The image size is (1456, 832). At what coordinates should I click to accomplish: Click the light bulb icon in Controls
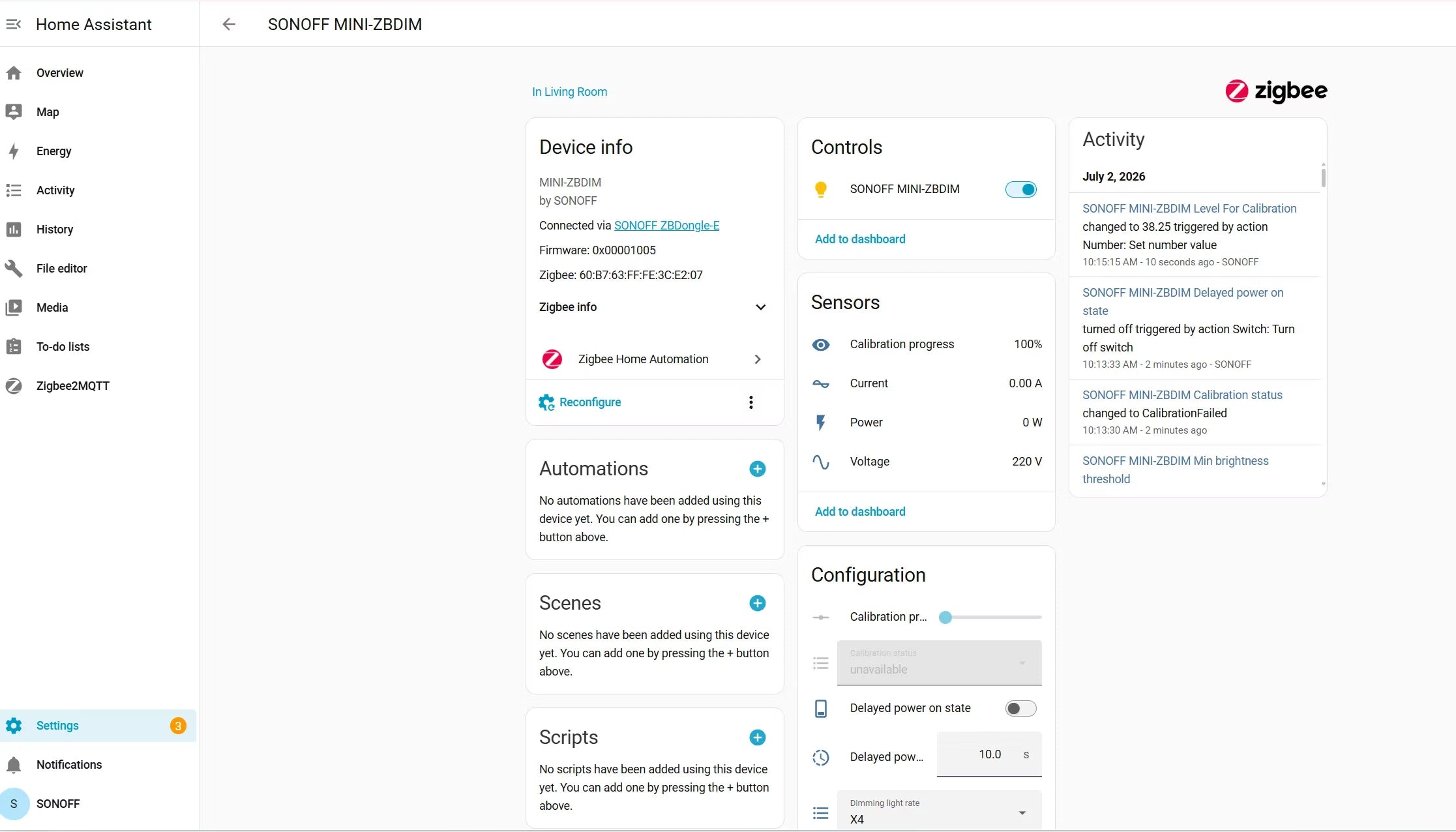click(x=821, y=189)
